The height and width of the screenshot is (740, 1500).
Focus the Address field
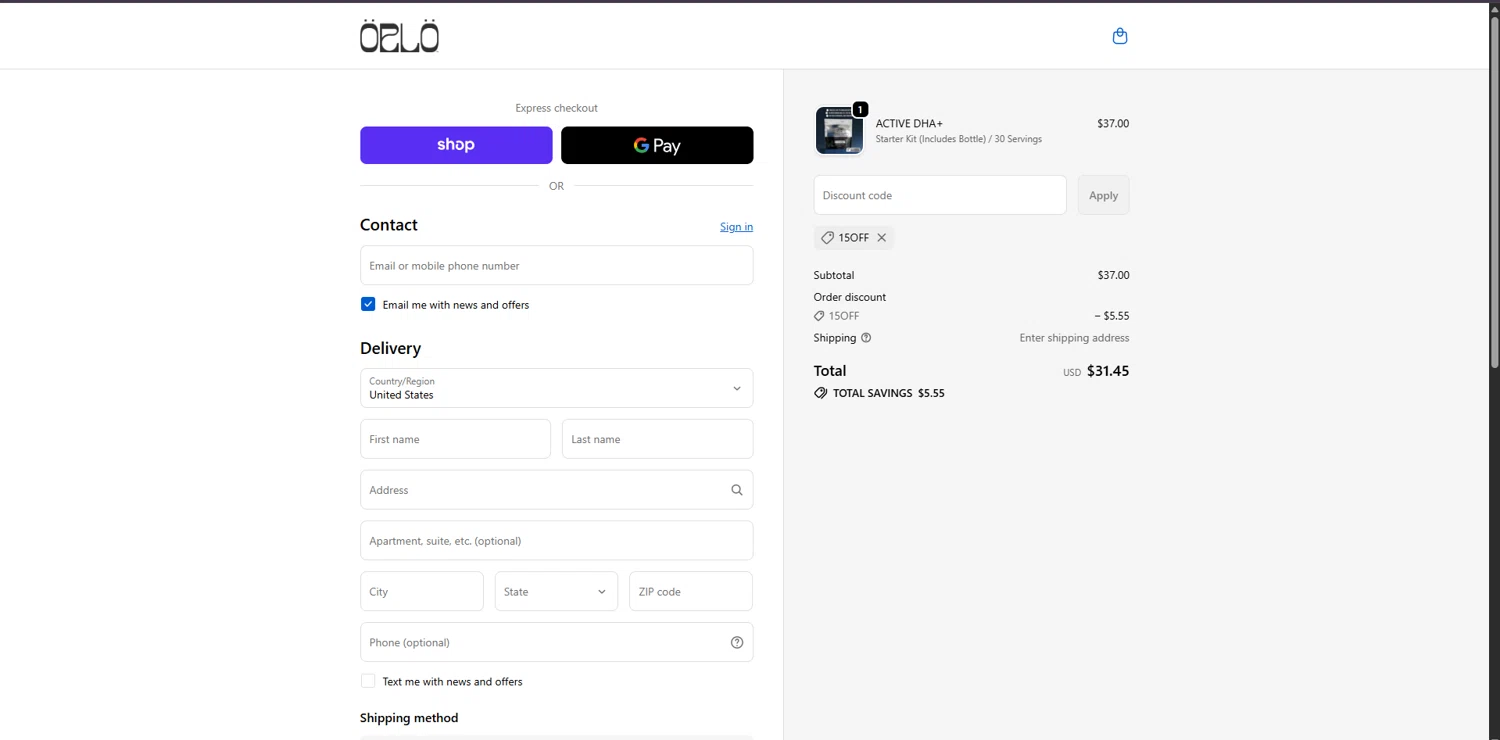(556, 490)
